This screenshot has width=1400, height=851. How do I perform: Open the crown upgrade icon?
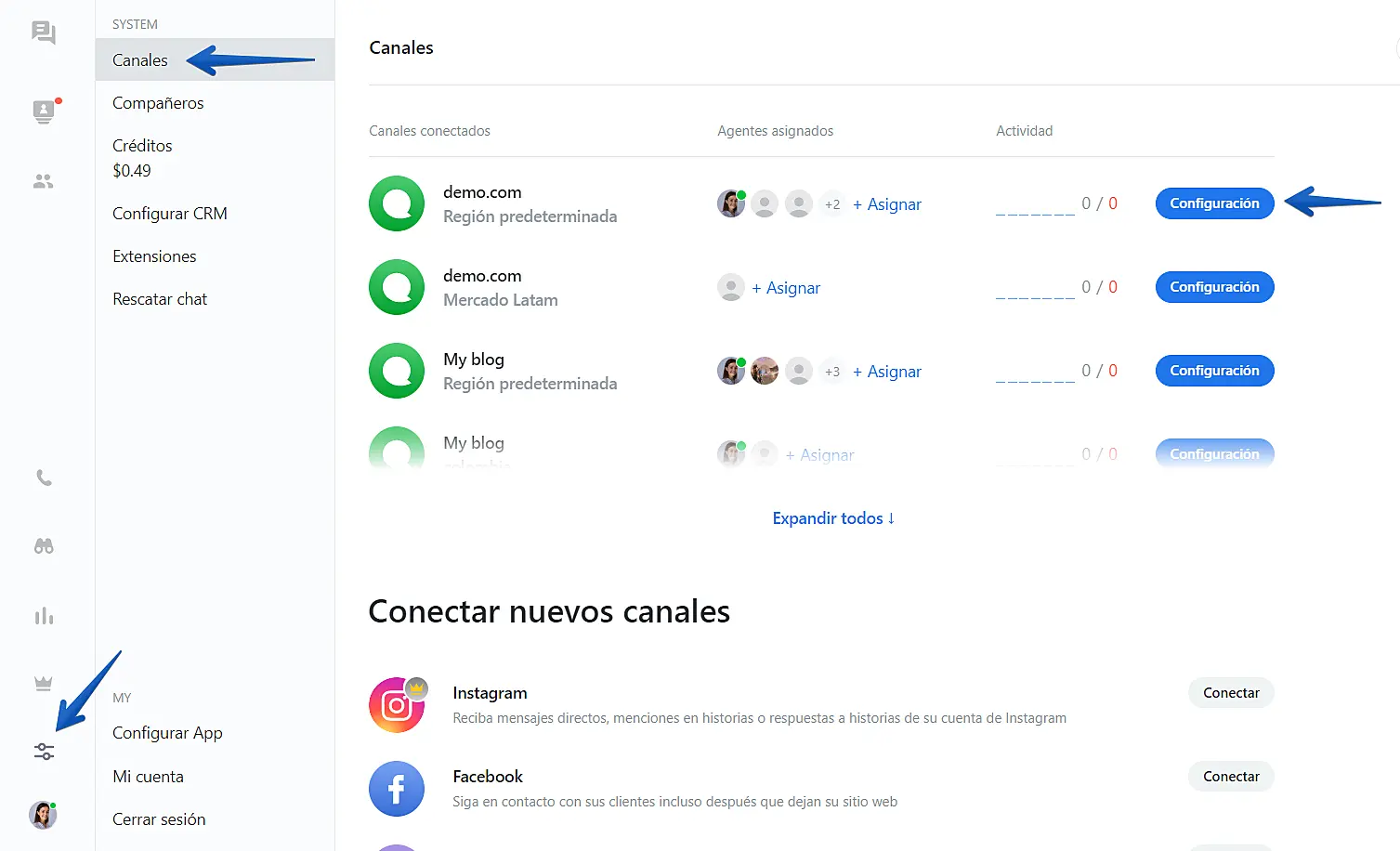click(44, 684)
